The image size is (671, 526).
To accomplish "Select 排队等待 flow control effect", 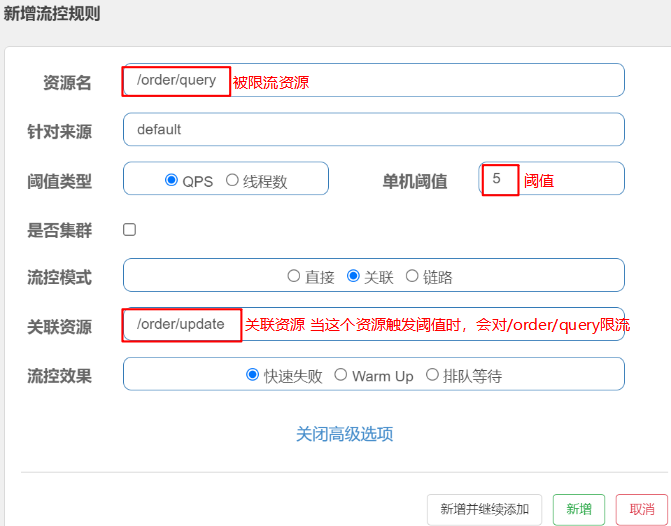I will click(x=432, y=375).
